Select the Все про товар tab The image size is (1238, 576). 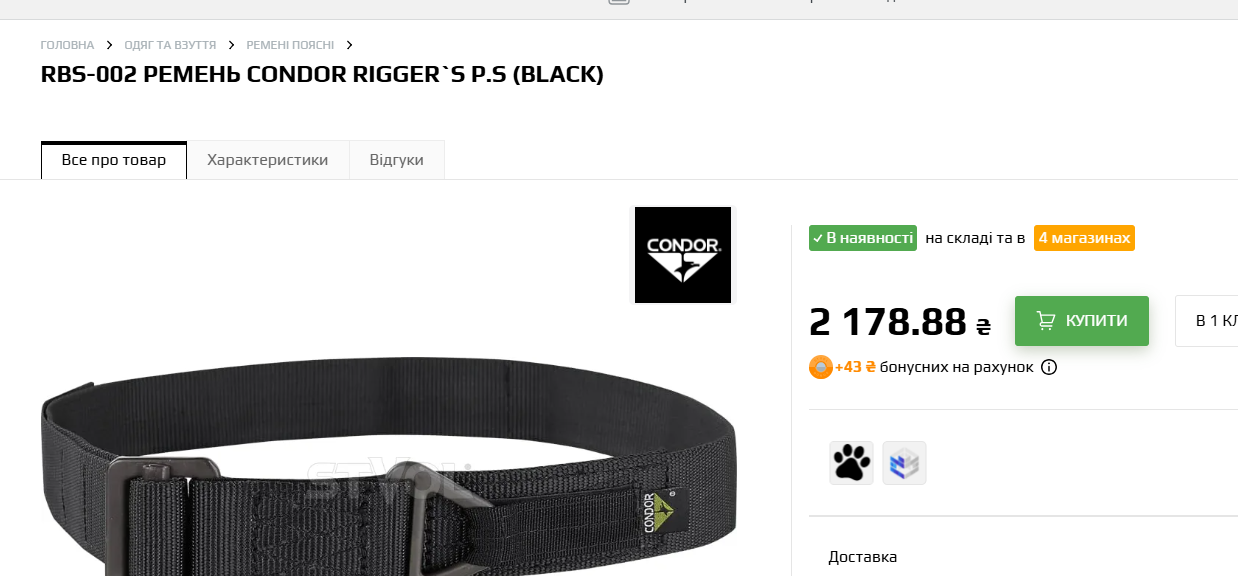coord(114,160)
